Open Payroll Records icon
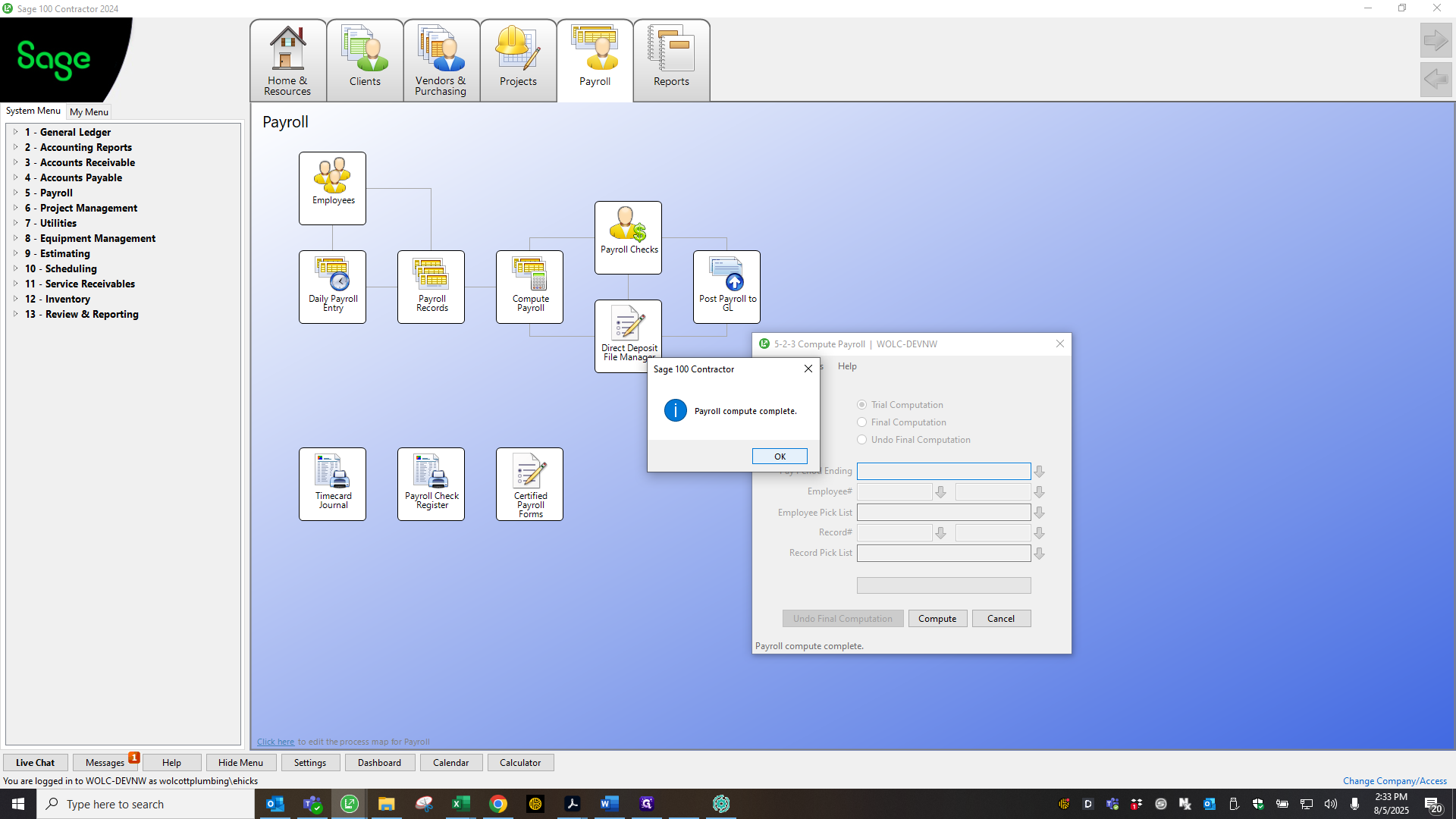 point(431,287)
